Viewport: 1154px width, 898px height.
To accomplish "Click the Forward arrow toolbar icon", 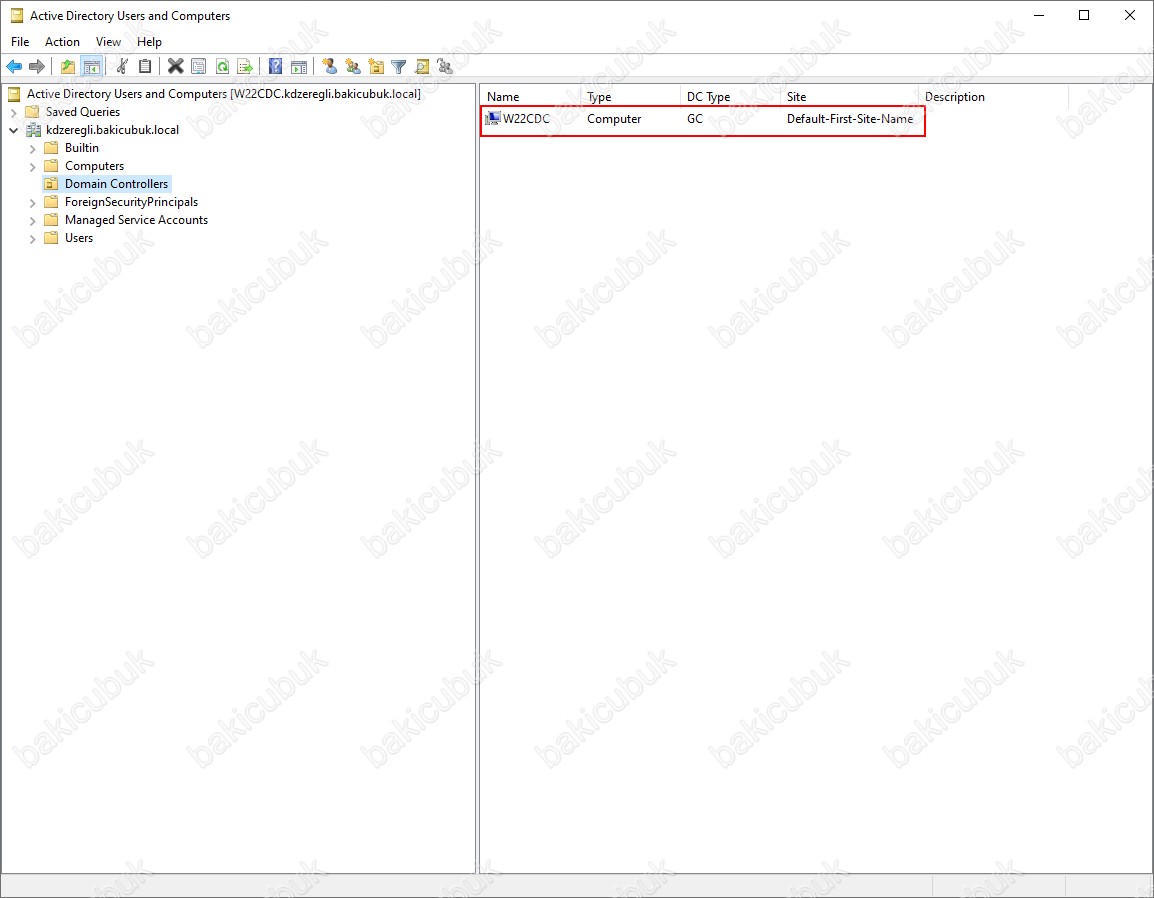I will click(x=37, y=67).
